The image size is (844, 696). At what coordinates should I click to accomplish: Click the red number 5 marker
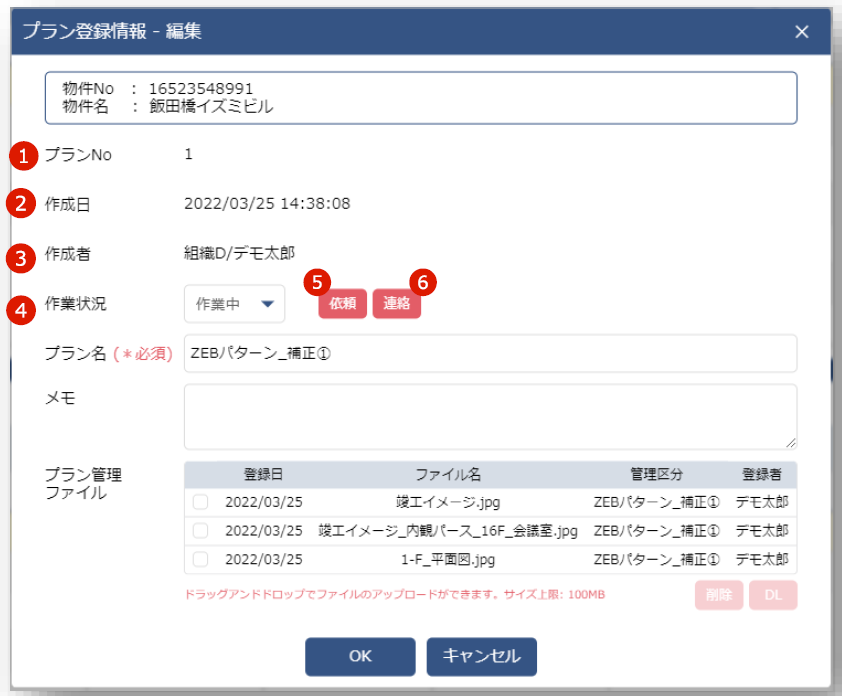pyautogui.click(x=318, y=281)
